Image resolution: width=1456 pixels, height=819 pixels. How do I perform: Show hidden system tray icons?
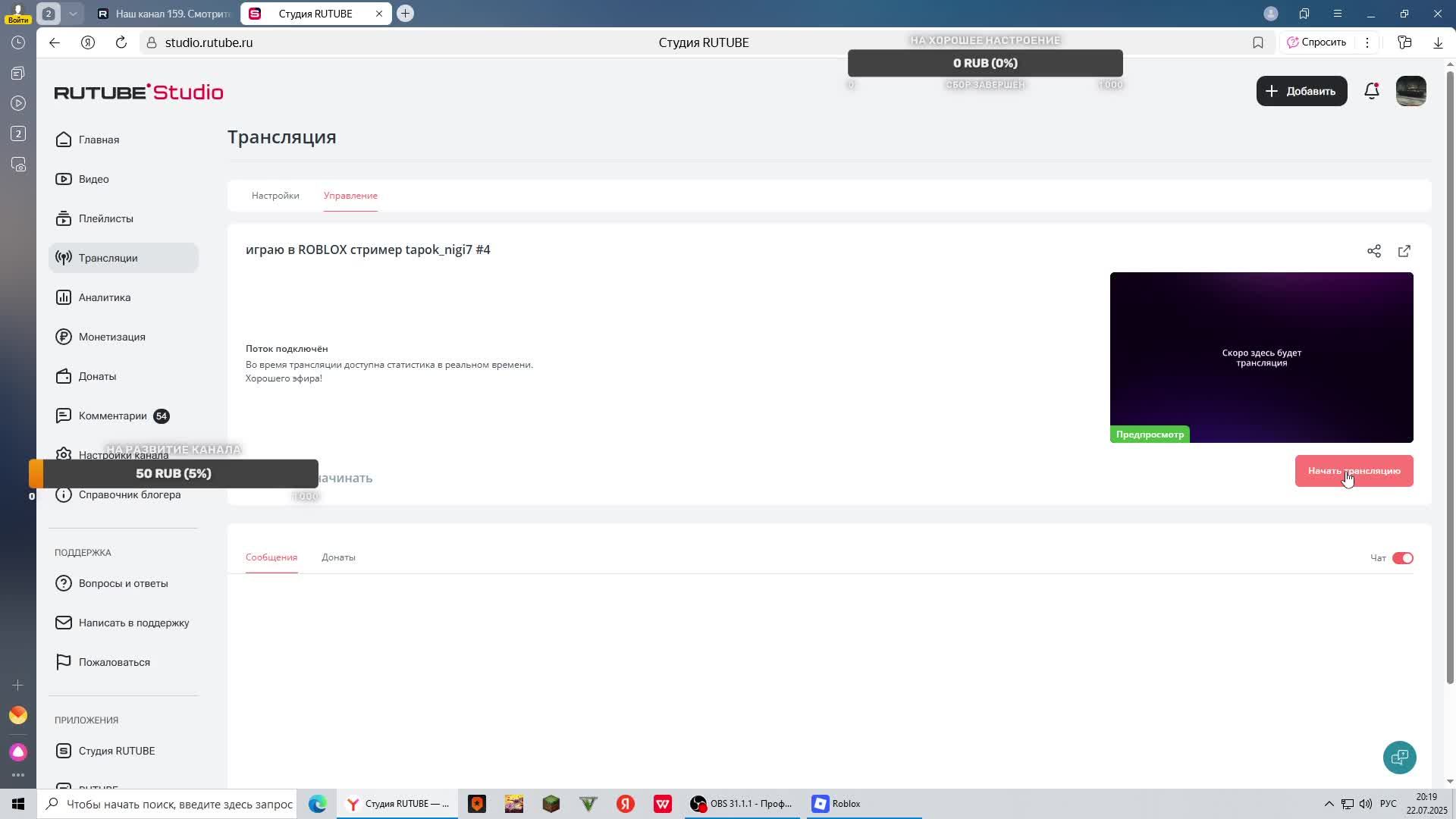1329,804
